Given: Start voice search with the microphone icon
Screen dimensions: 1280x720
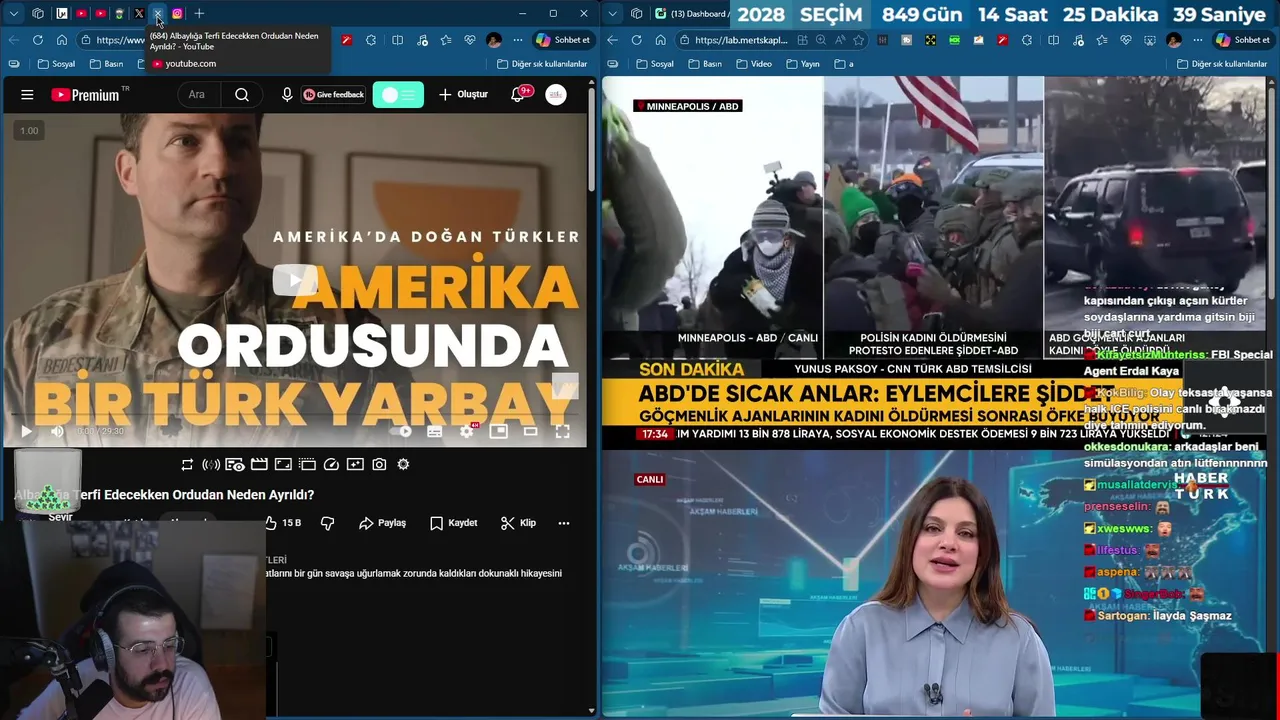Looking at the screenshot, I should point(287,95).
